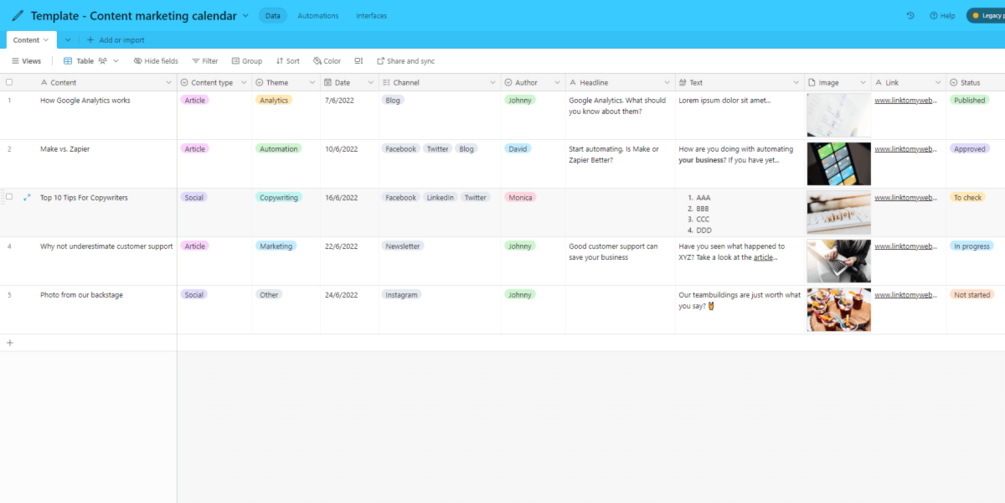Screen dimensions: 1005x503
Task: Open the Channel column dropdown arrow
Action: click(493, 83)
